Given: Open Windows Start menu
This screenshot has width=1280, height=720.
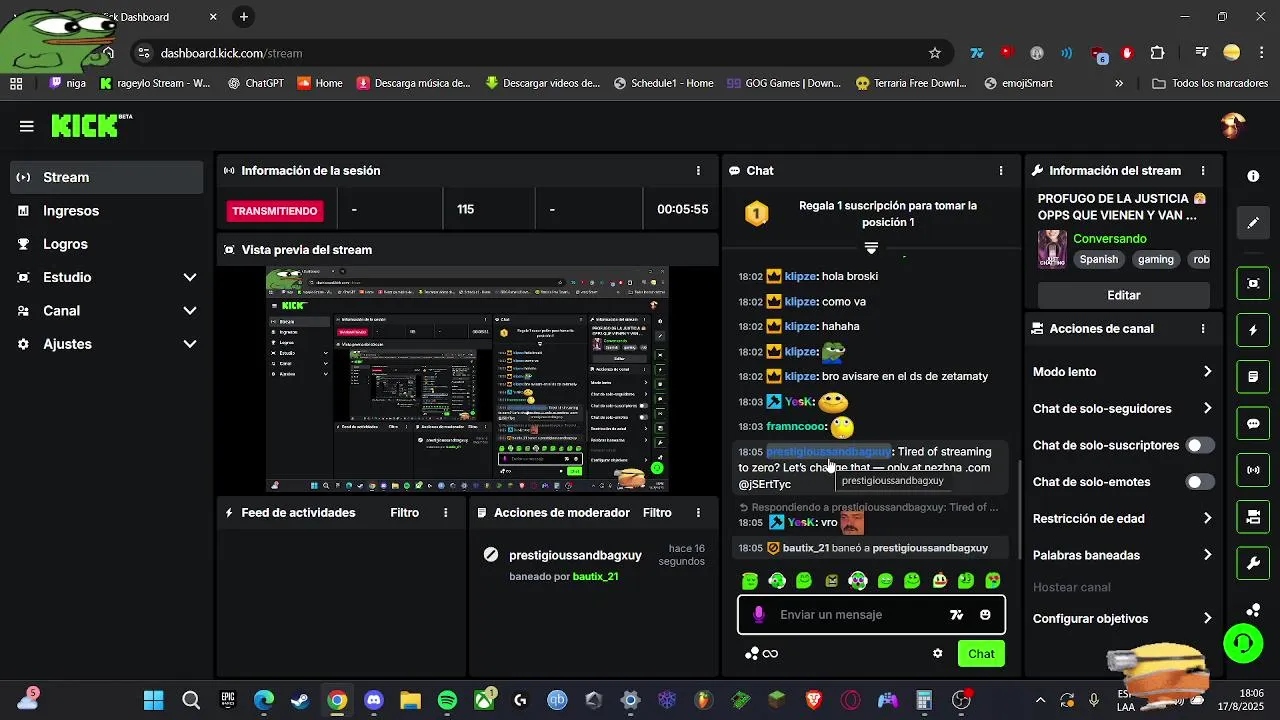Looking at the screenshot, I should (x=153, y=700).
